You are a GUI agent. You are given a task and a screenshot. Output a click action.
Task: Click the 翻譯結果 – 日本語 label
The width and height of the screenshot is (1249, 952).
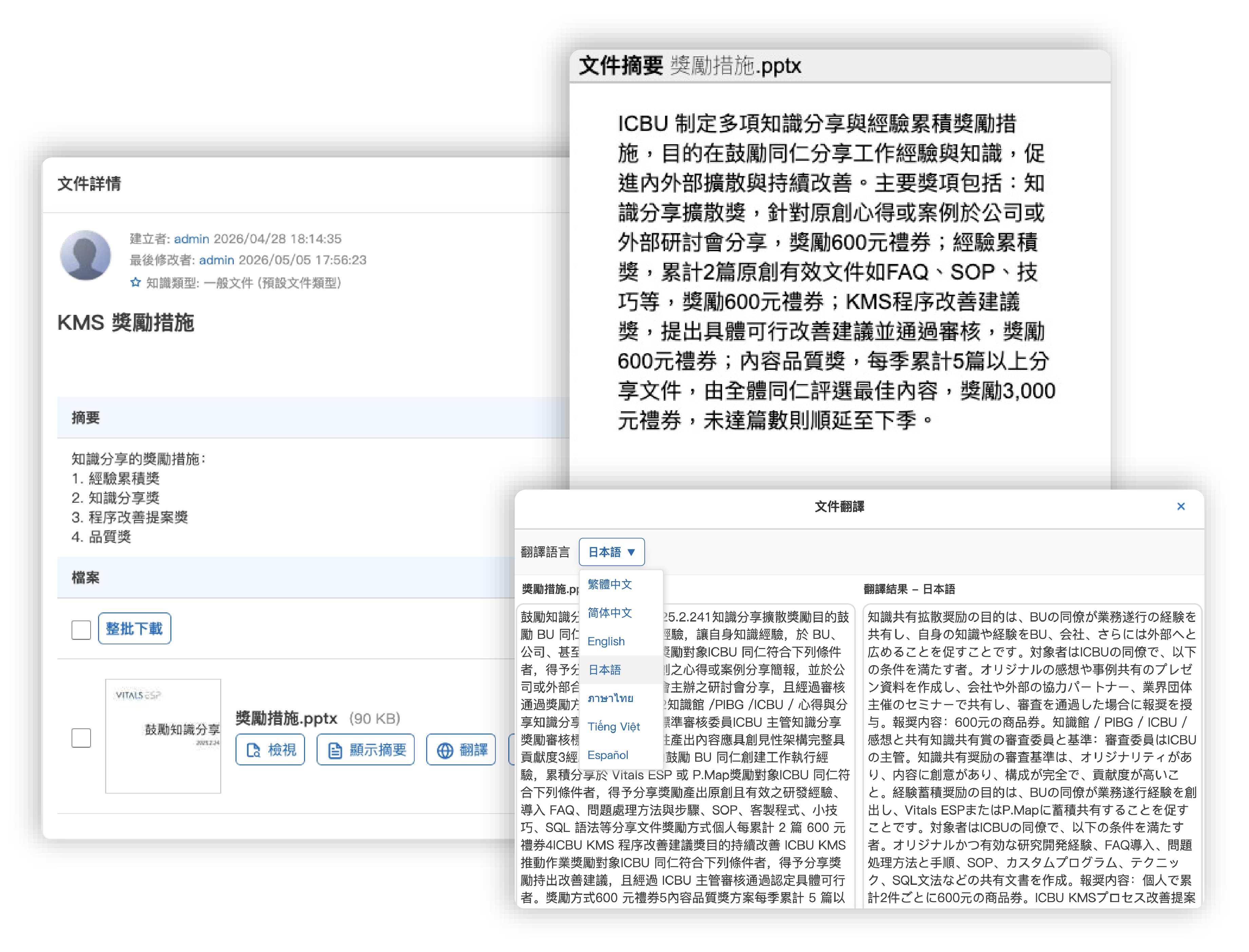(909, 589)
